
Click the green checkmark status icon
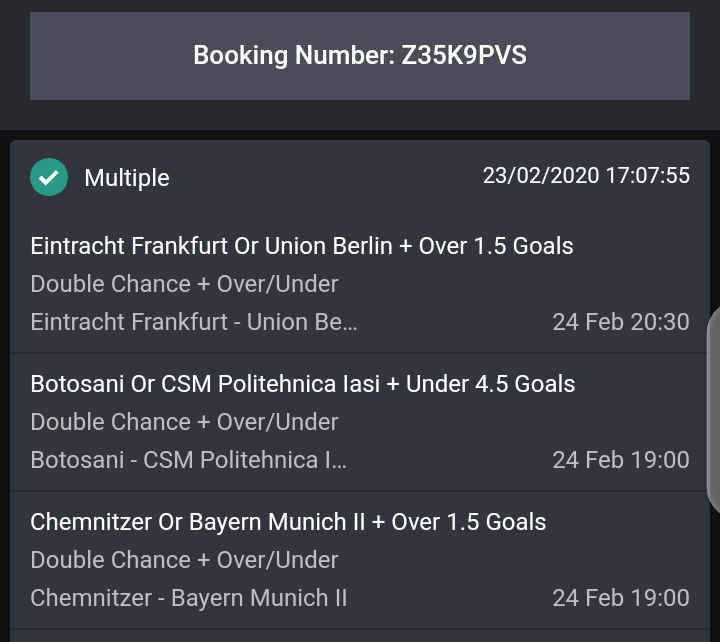[48, 177]
